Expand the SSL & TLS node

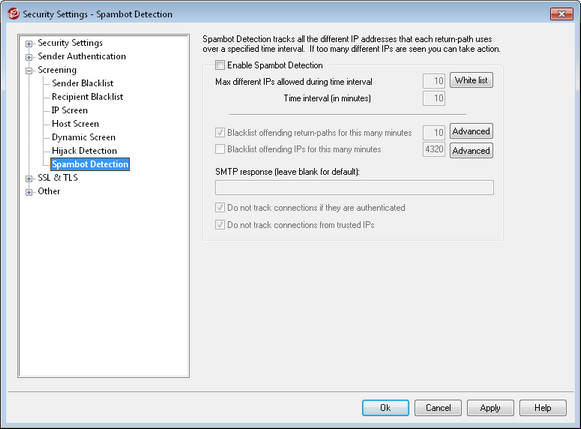(x=29, y=179)
